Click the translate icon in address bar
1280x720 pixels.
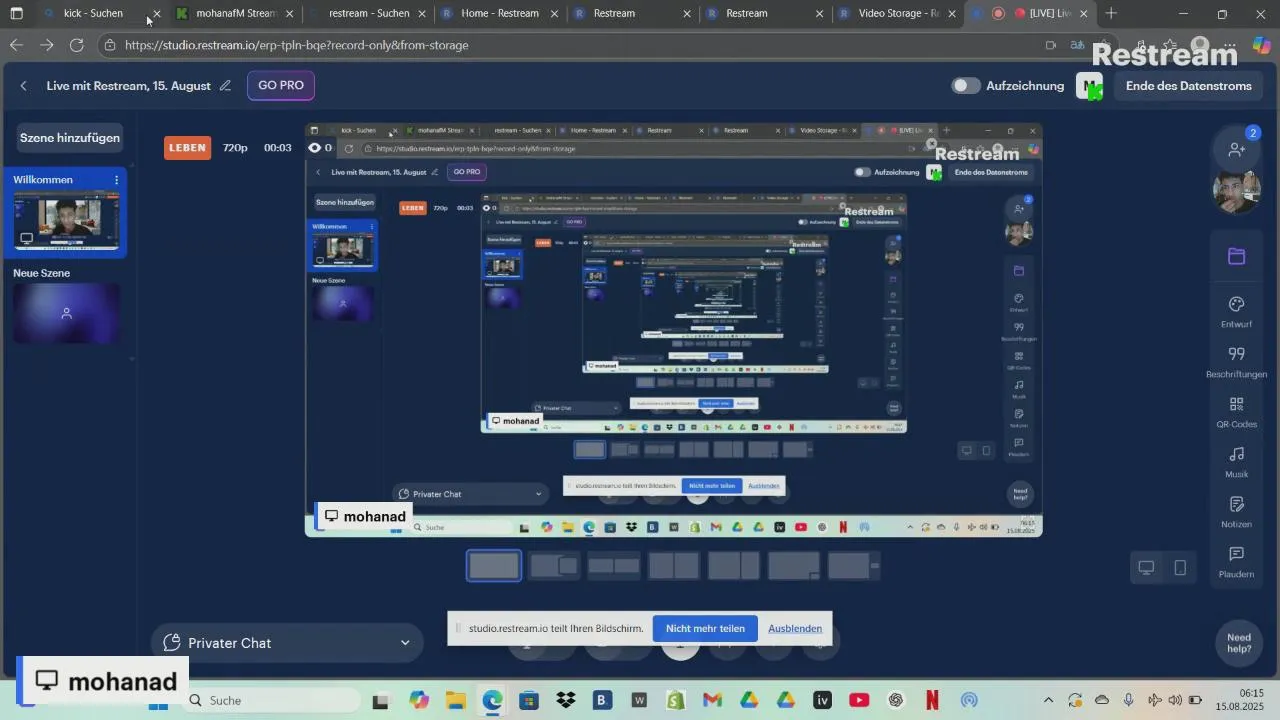(1077, 45)
